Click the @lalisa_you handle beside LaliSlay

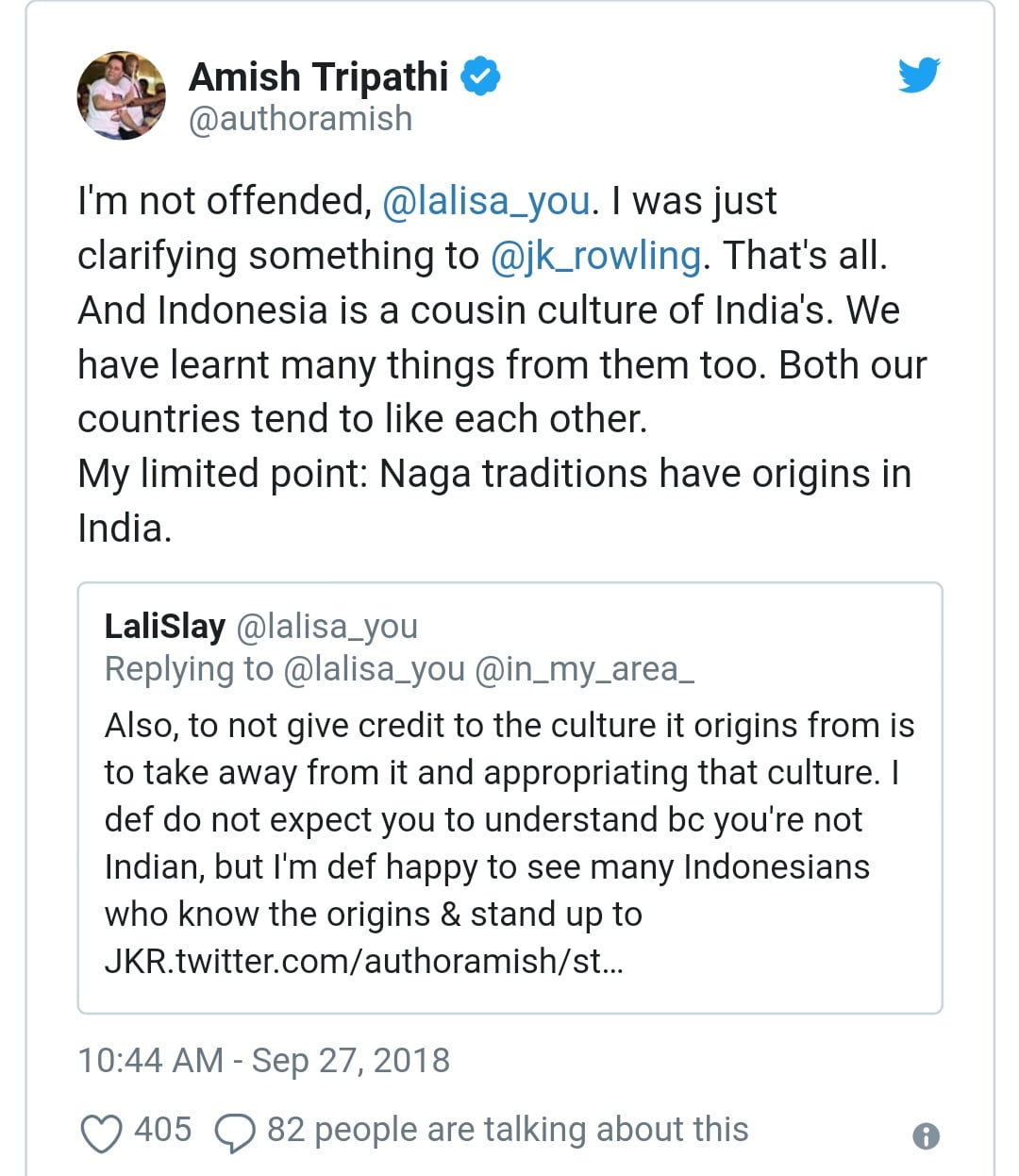pyautogui.click(x=326, y=626)
